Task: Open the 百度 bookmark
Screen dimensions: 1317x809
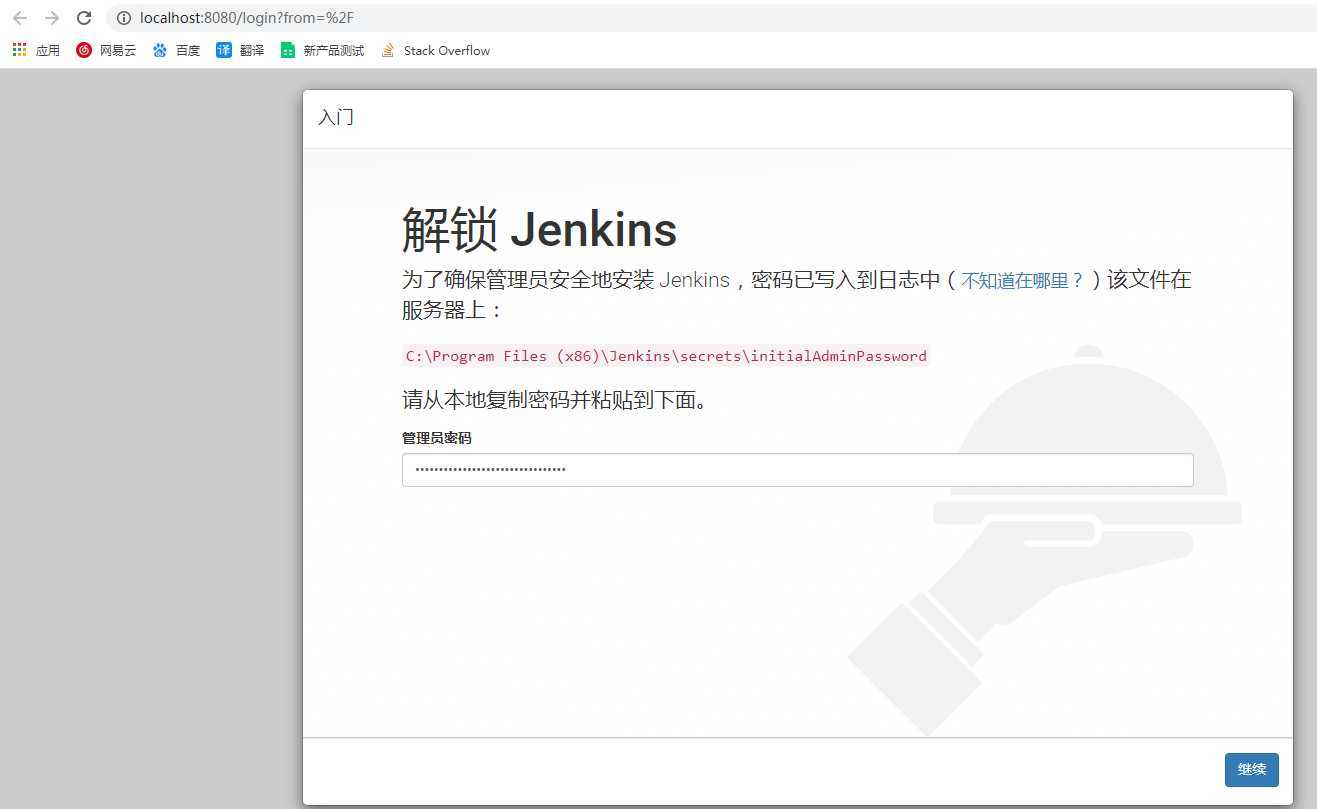Action: [x=176, y=50]
